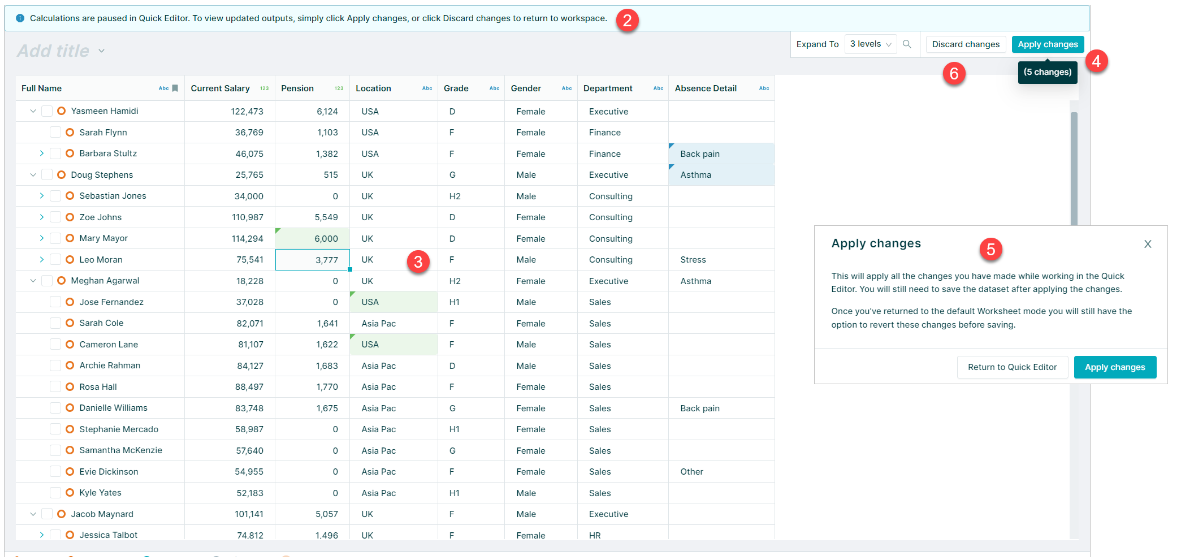Expand the Sebastian Jones row

tap(41, 196)
